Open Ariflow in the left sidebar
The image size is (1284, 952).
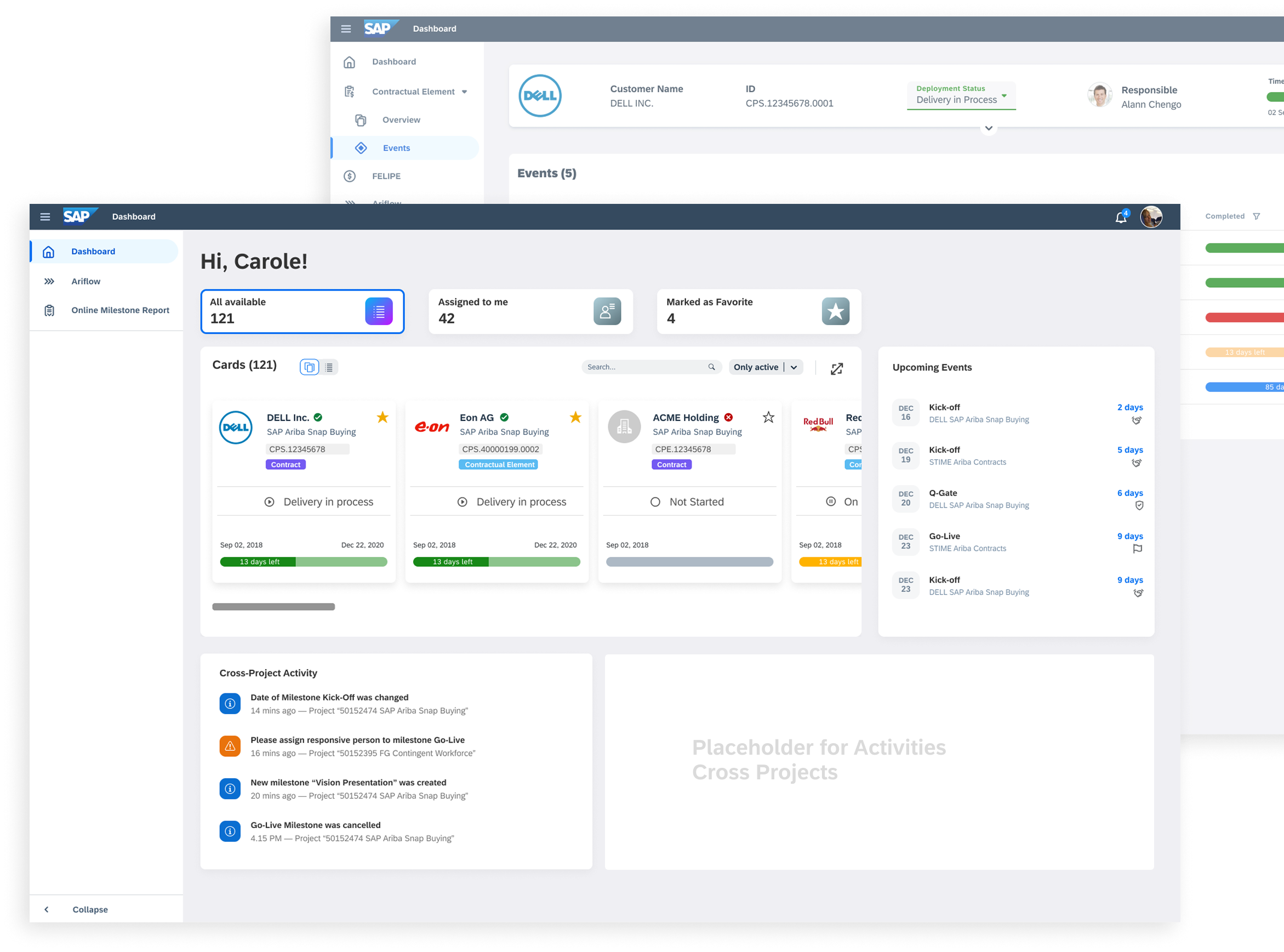tap(86, 281)
